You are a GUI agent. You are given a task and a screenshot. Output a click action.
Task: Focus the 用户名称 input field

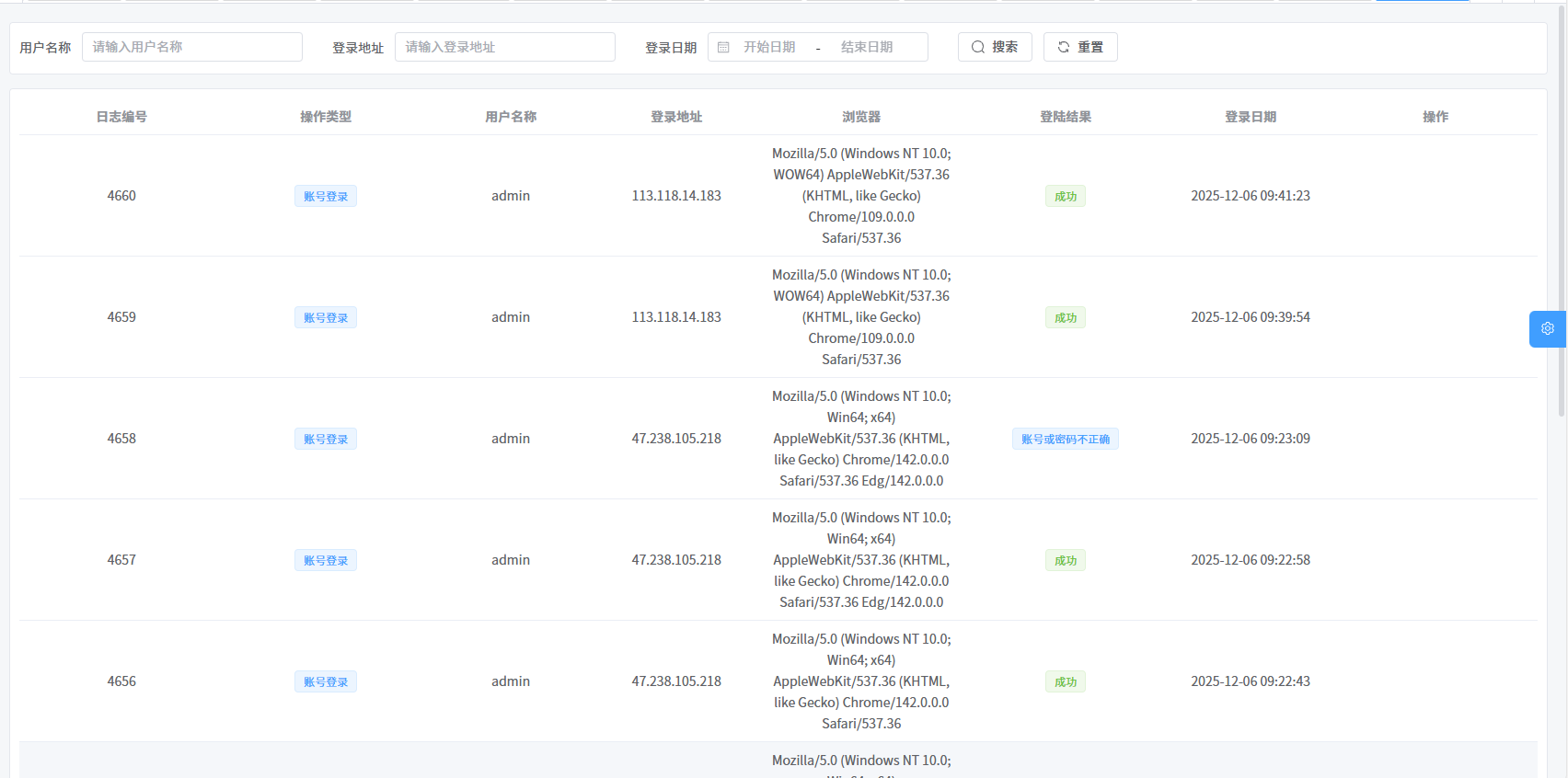tap(191, 47)
